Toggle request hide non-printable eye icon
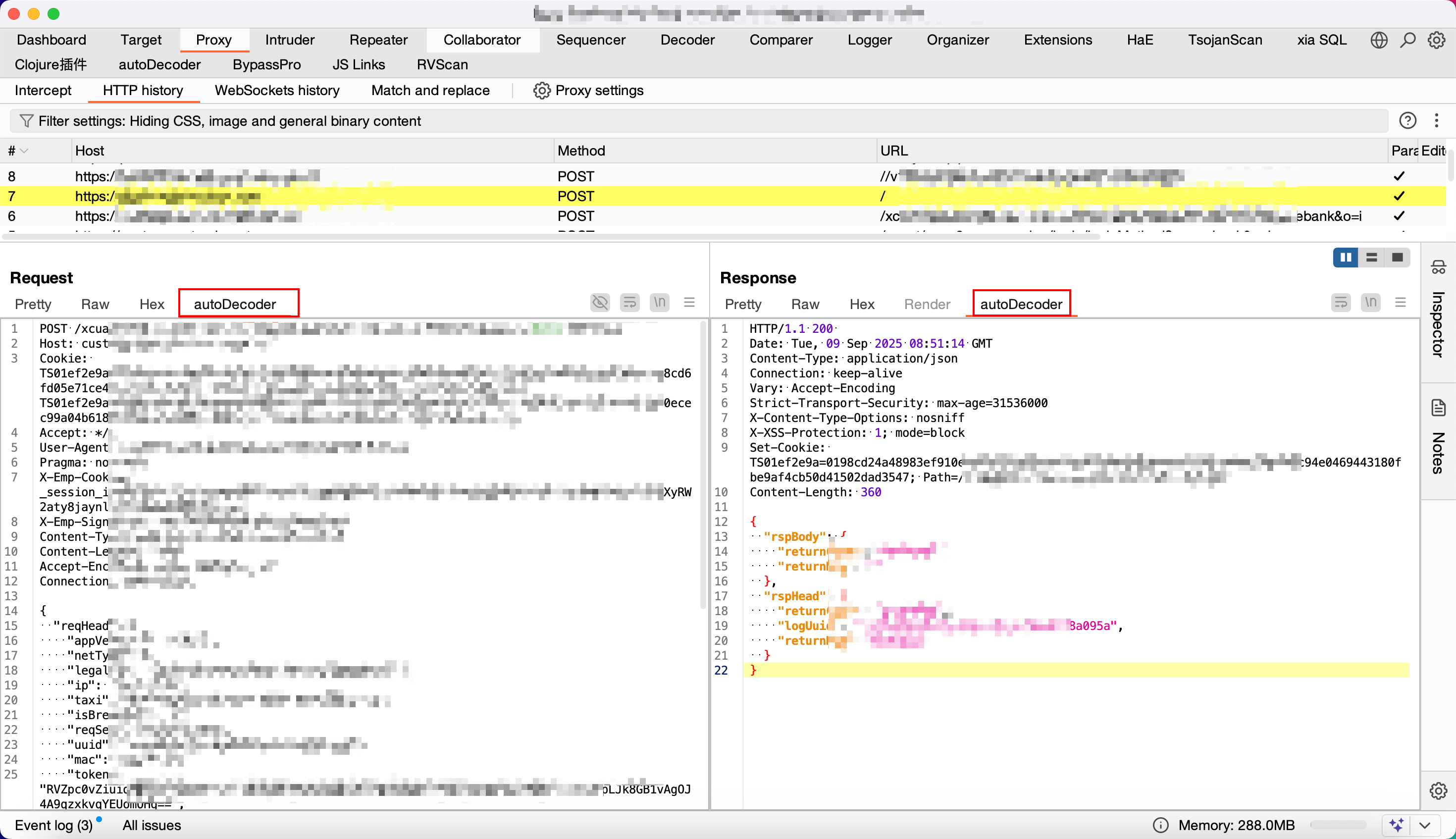1456x839 pixels. coord(600,303)
